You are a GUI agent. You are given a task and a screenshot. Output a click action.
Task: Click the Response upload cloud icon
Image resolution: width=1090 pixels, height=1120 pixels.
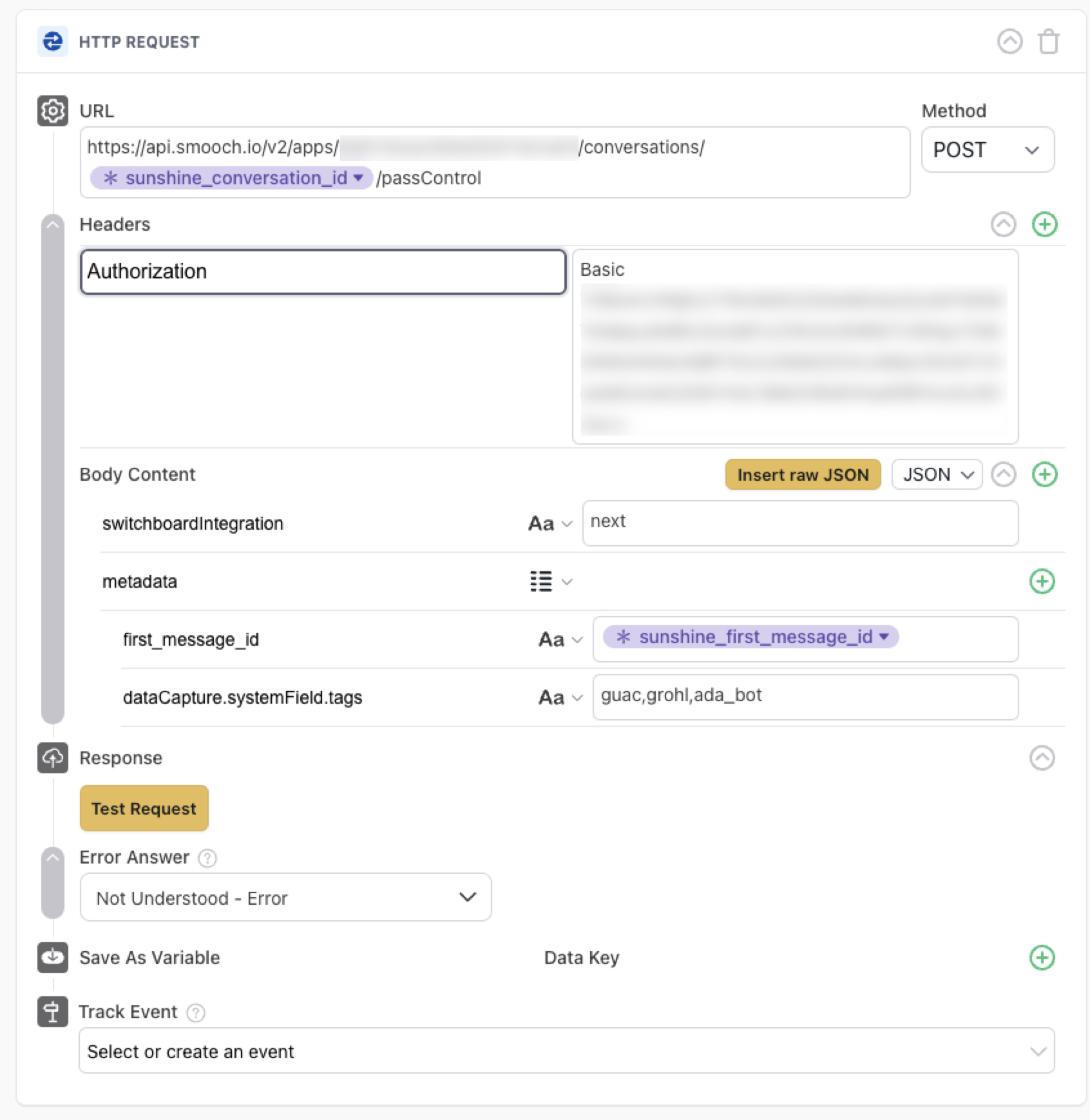pos(52,758)
